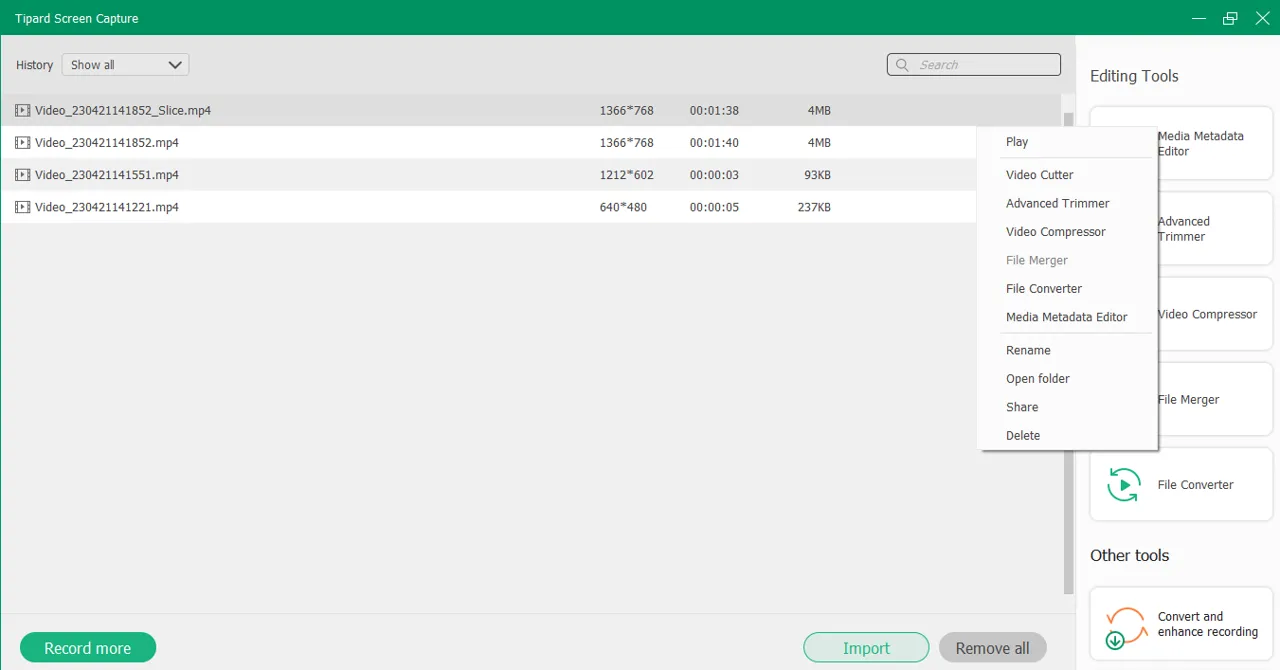Minimize the Tipard Screen Capture window
This screenshot has height=670, width=1280.
[x=1199, y=18]
